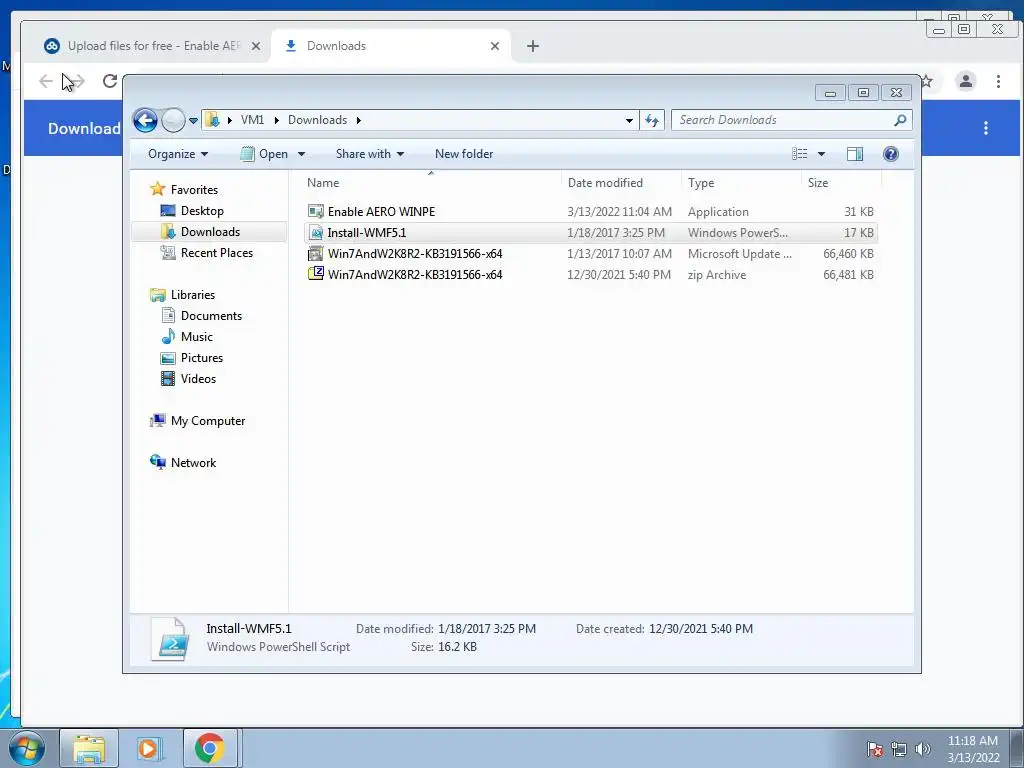
Task: Go back in Chrome
Action: coord(46,81)
